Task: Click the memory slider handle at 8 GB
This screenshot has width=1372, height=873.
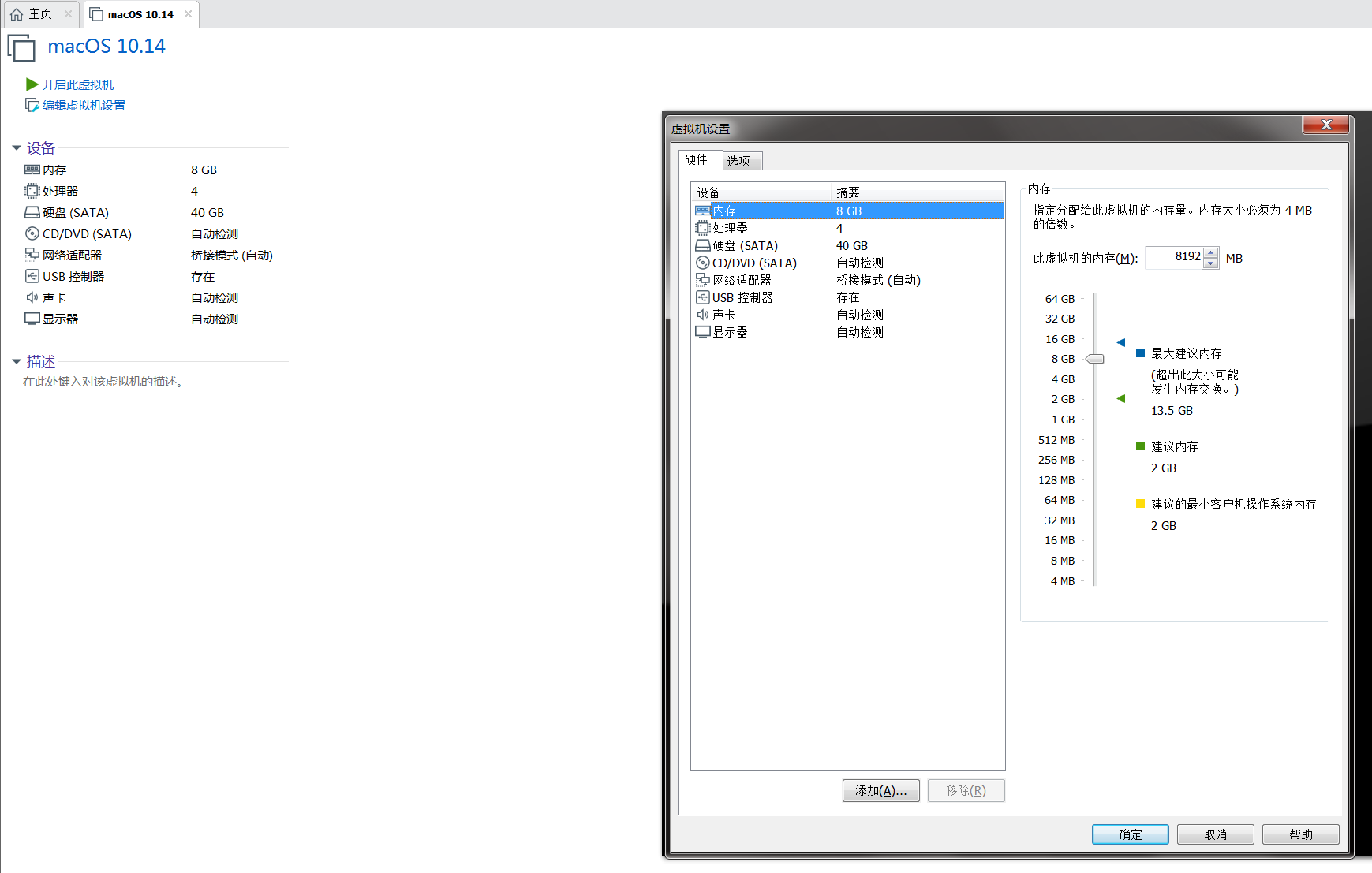Action: point(1094,359)
